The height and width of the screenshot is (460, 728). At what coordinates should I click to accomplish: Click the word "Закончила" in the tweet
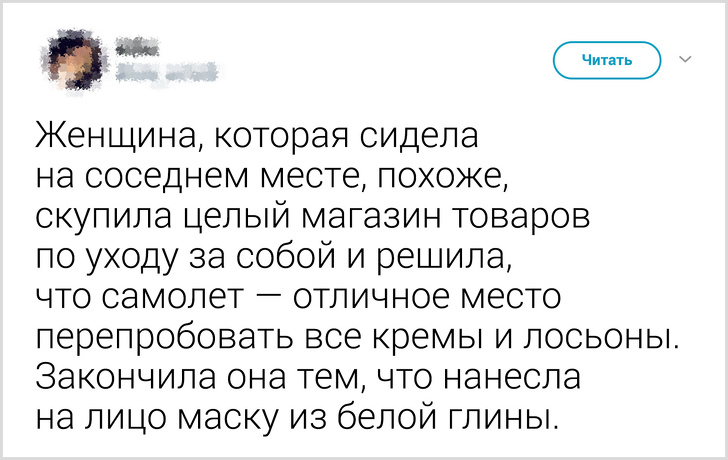[x=122, y=377]
